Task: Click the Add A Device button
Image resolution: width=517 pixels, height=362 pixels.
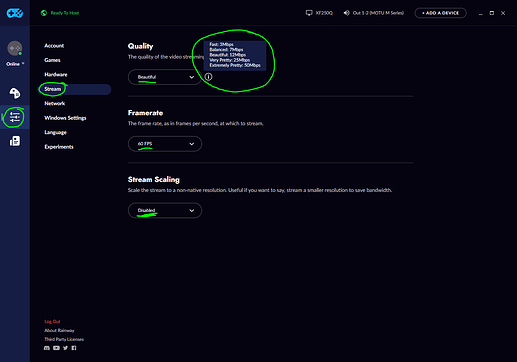Action: (440, 13)
